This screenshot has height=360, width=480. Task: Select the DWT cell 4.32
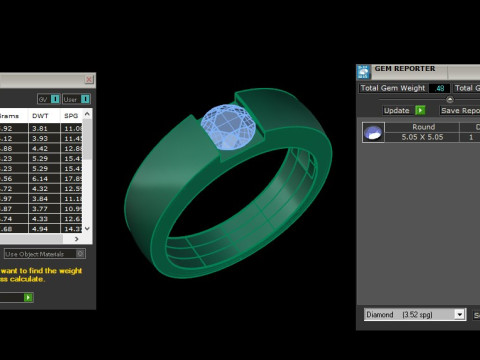point(44,189)
